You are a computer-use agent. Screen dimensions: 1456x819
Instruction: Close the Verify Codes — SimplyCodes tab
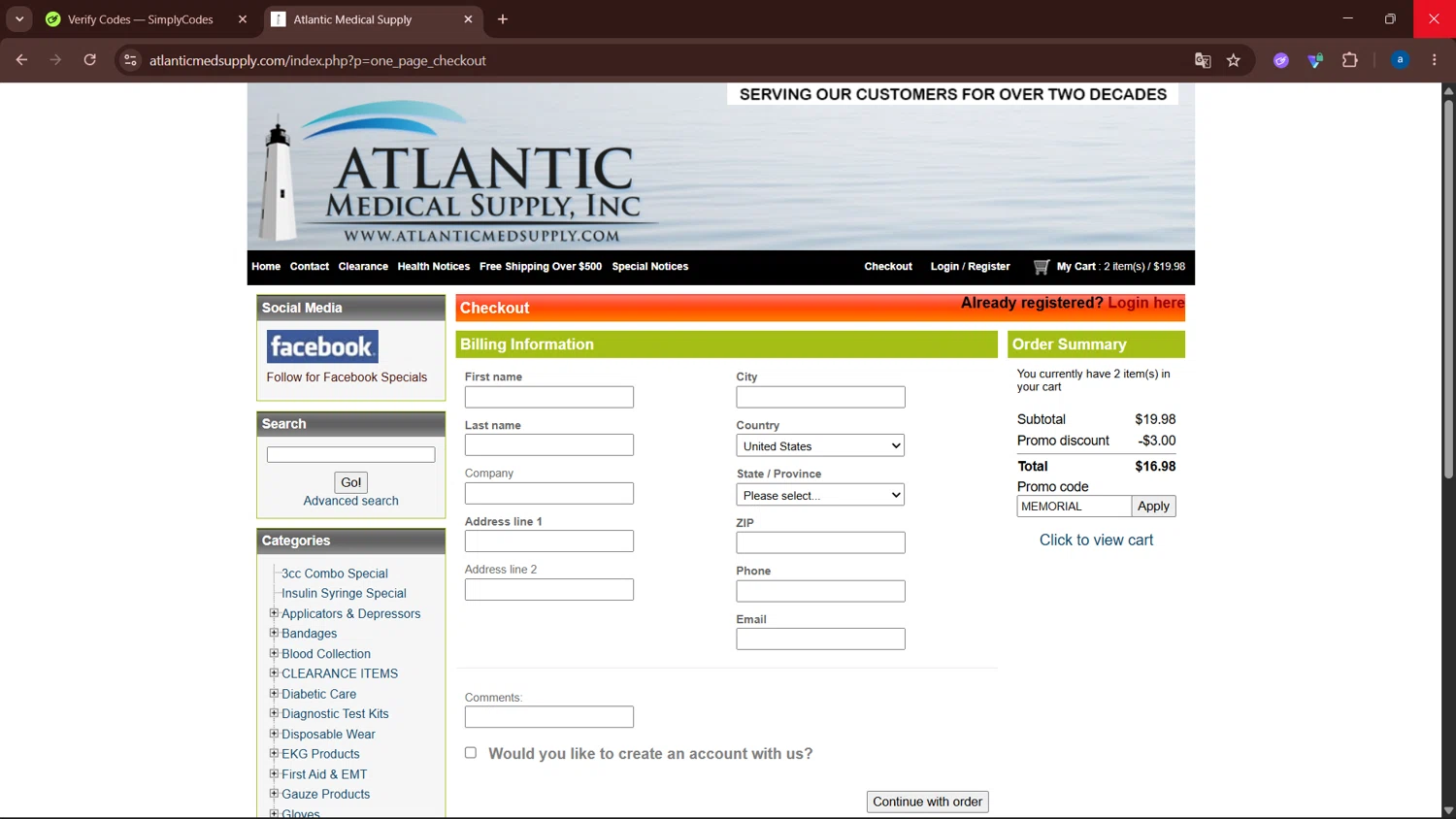[x=243, y=19]
